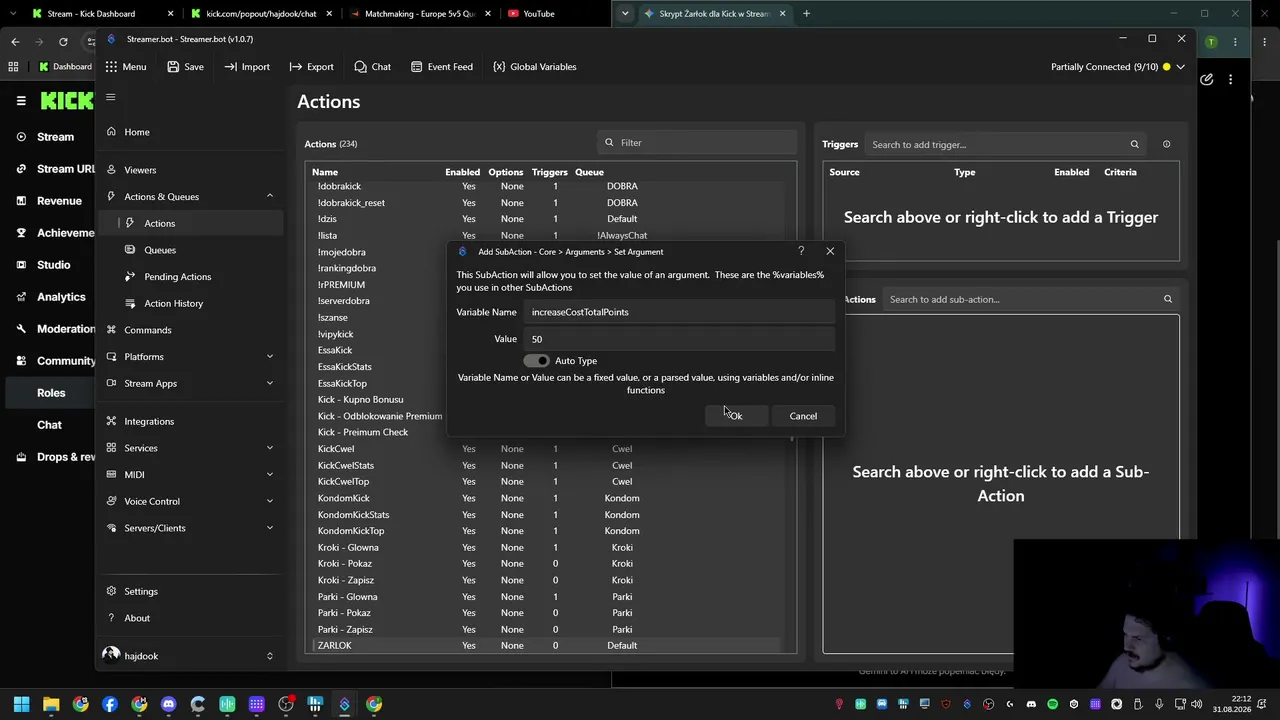Expand the Platforms section

pyautogui.click(x=269, y=357)
